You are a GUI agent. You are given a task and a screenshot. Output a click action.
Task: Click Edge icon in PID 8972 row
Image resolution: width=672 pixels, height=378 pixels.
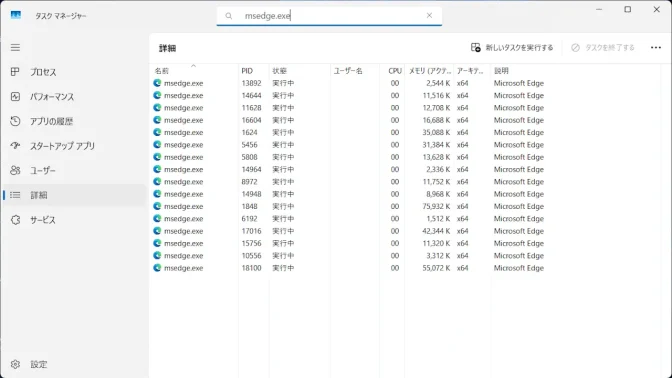click(157, 182)
